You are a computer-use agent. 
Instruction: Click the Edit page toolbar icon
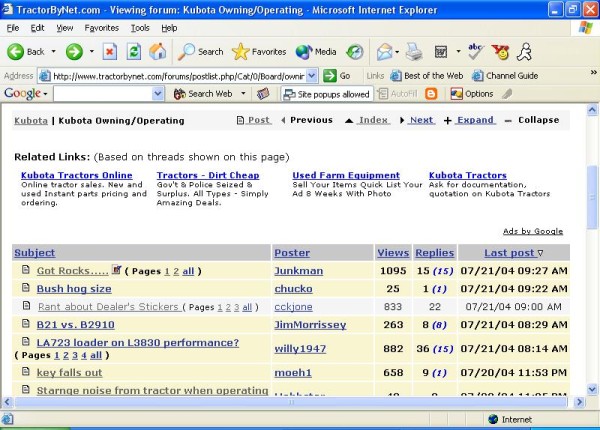(x=441, y=52)
